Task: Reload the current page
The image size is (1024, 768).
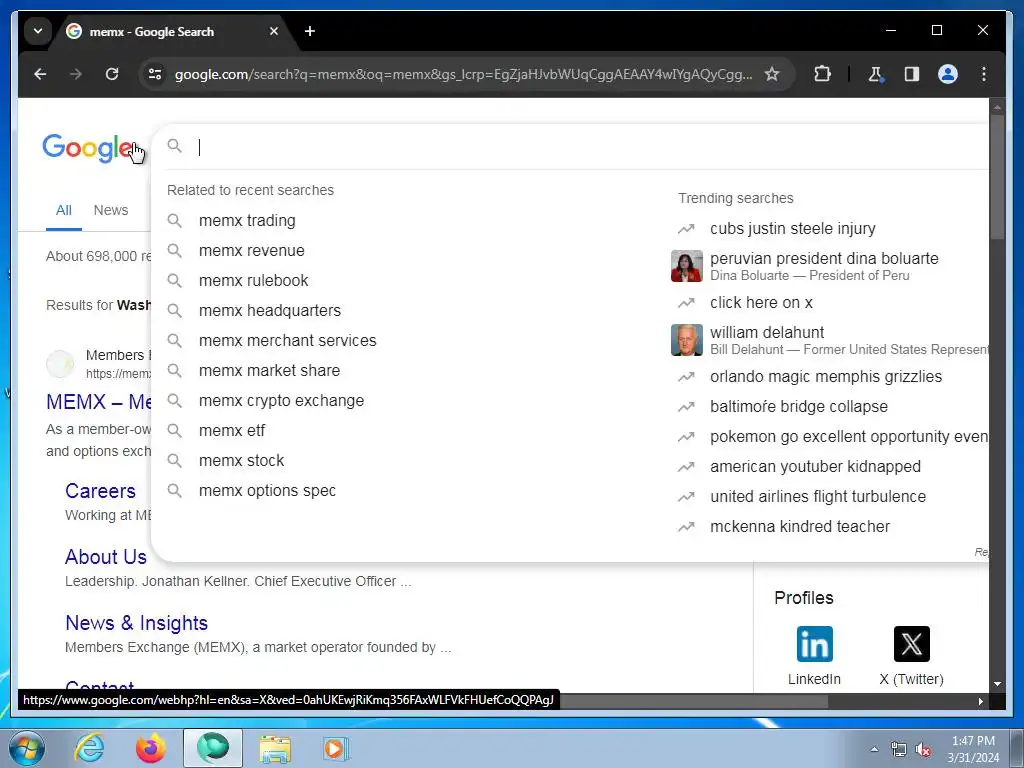Action: click(x=112, y=74)
